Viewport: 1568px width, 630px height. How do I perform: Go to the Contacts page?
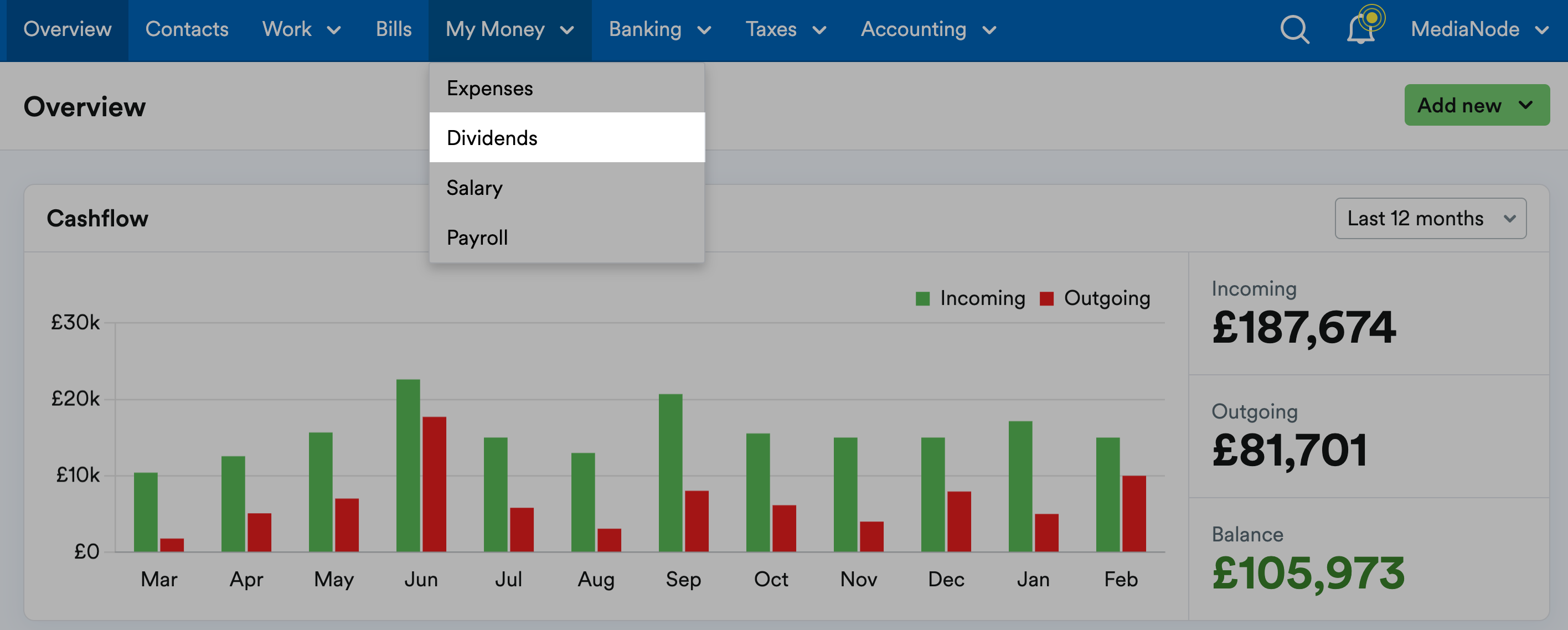187,29
